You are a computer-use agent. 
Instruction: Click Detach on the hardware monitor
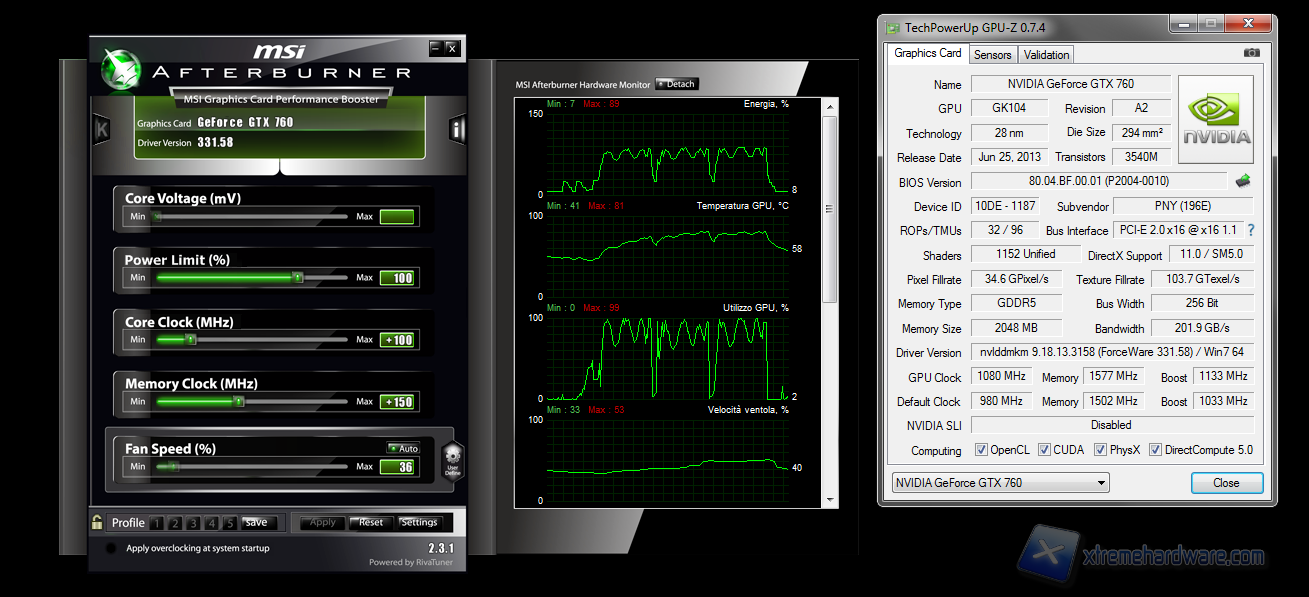click(x=676, y=84)
